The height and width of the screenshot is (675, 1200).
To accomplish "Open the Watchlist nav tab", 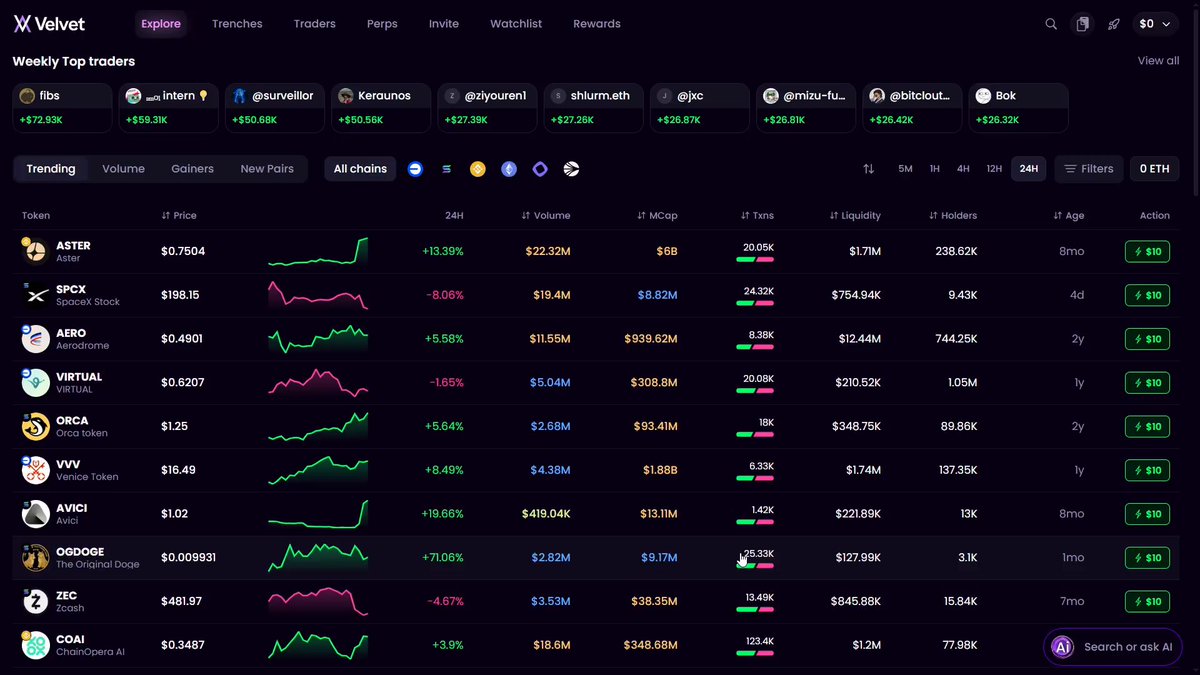I will coord(516,24).
